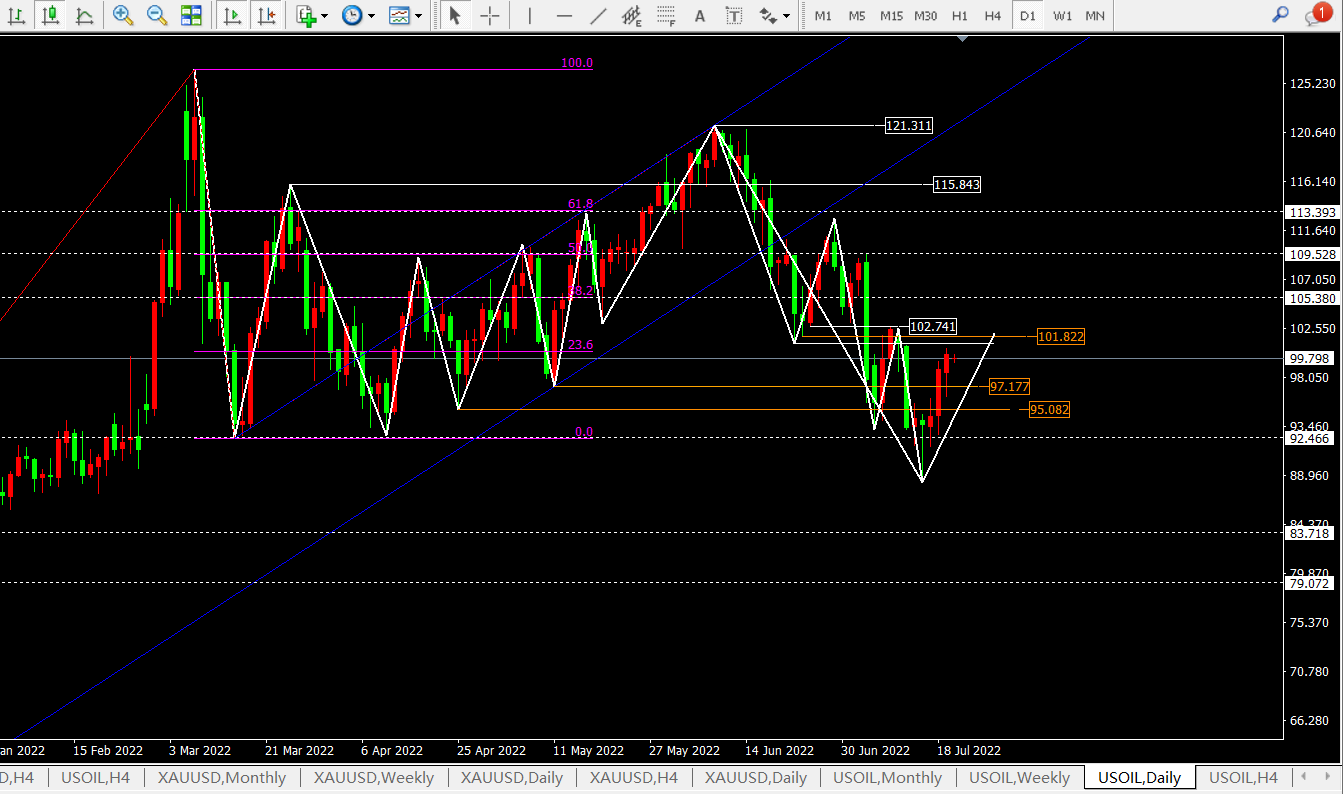Switch to bar chart display mode
The width and height of the screenshot is (1343, 794).
coord(17,15)
